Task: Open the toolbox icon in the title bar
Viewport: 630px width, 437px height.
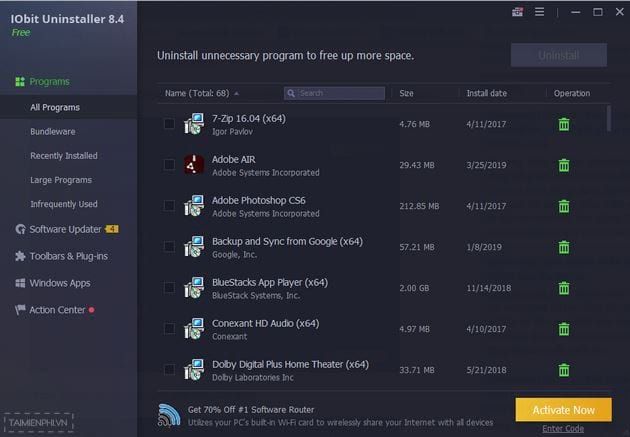Action: pyautogui.click(x=518, y=12)
